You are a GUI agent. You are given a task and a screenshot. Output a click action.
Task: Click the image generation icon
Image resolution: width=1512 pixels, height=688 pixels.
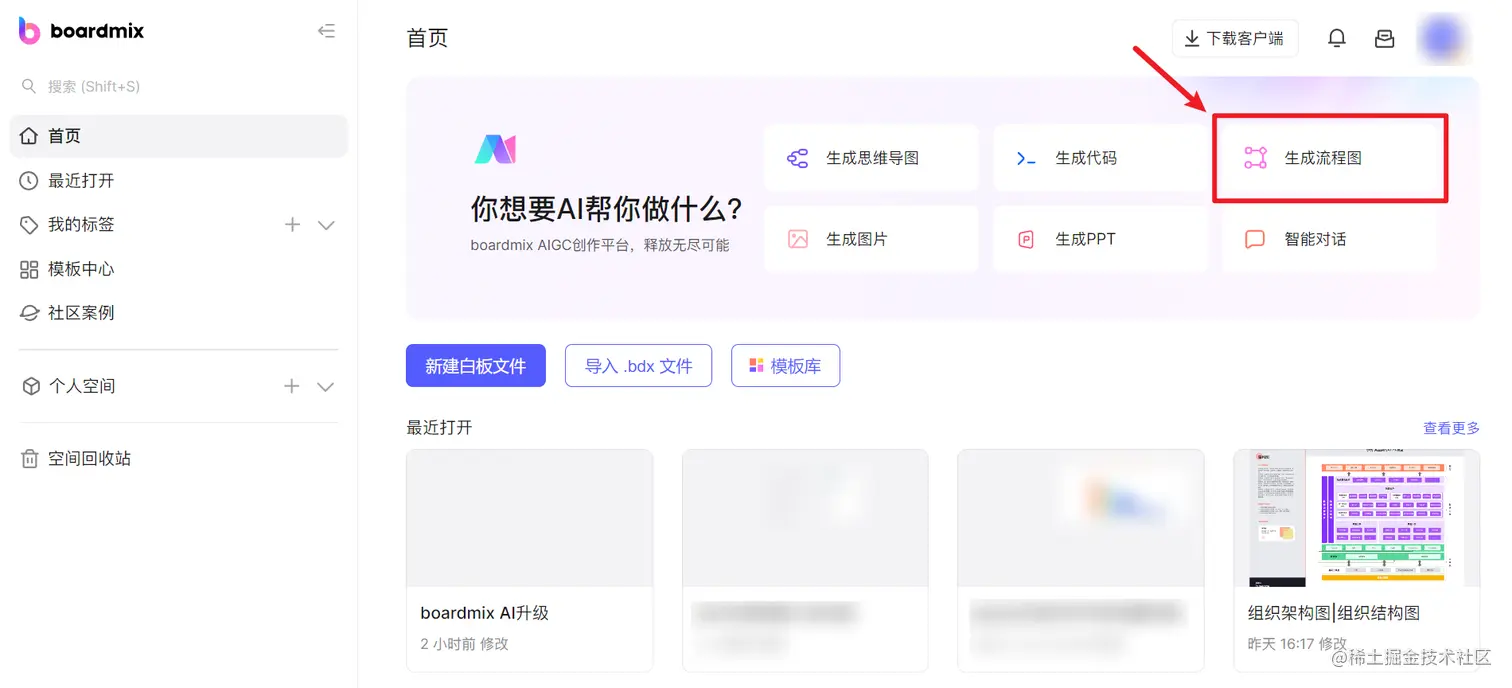pyautogui.click(x=798, y=239)
